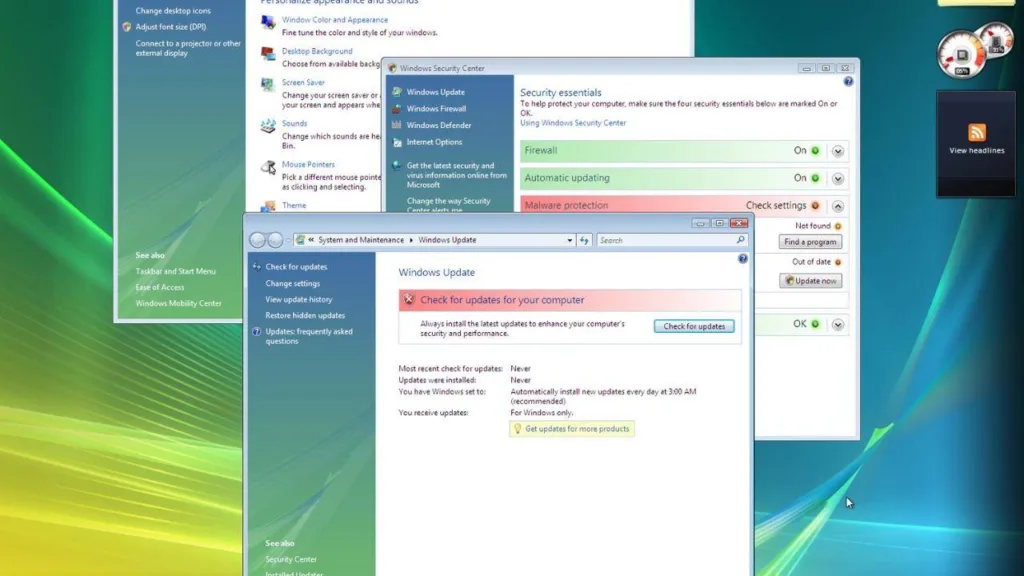Expand the Firewall section chevron
This screenshot has width=1024, height=576.
(837, 152)
